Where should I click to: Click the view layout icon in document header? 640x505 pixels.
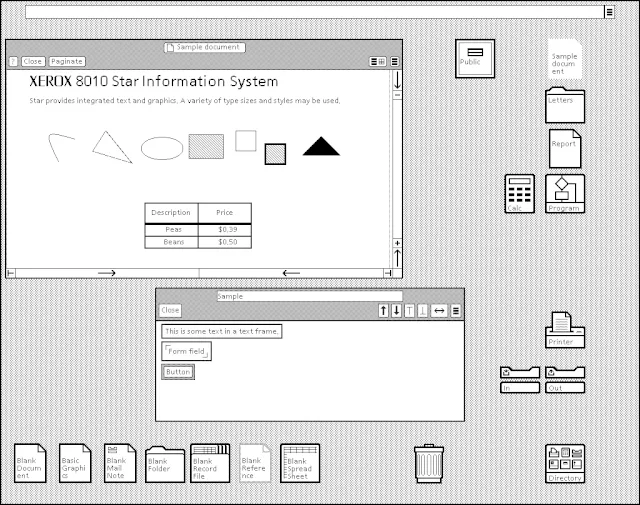click(x=378, y=62)
